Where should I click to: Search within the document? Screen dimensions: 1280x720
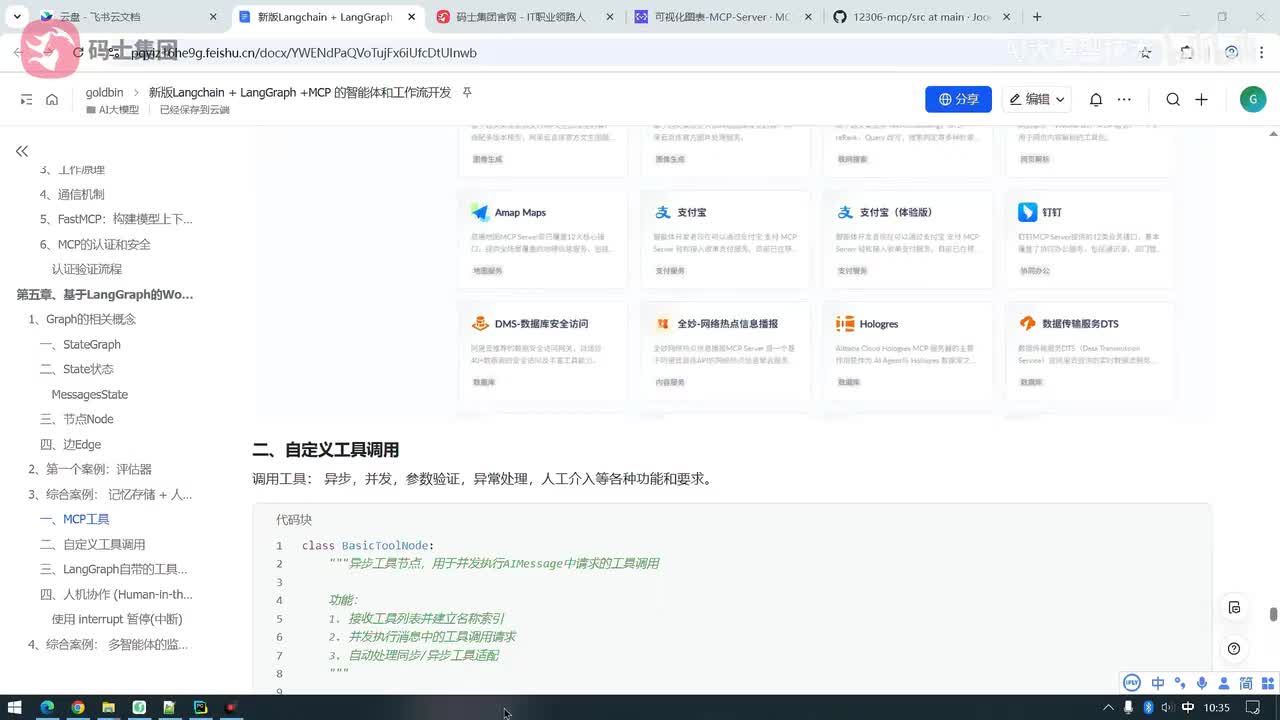click(x=1173, y=99)
